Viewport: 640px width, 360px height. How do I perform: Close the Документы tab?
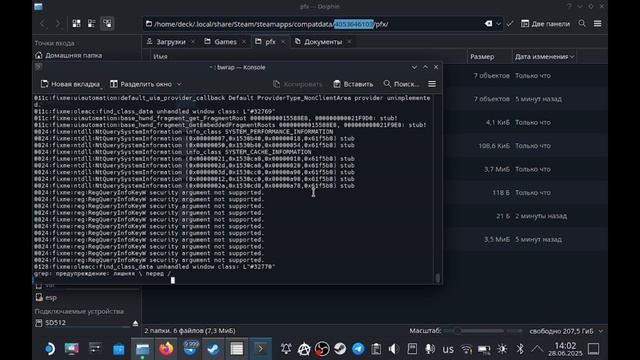click(x=349, y=42)
